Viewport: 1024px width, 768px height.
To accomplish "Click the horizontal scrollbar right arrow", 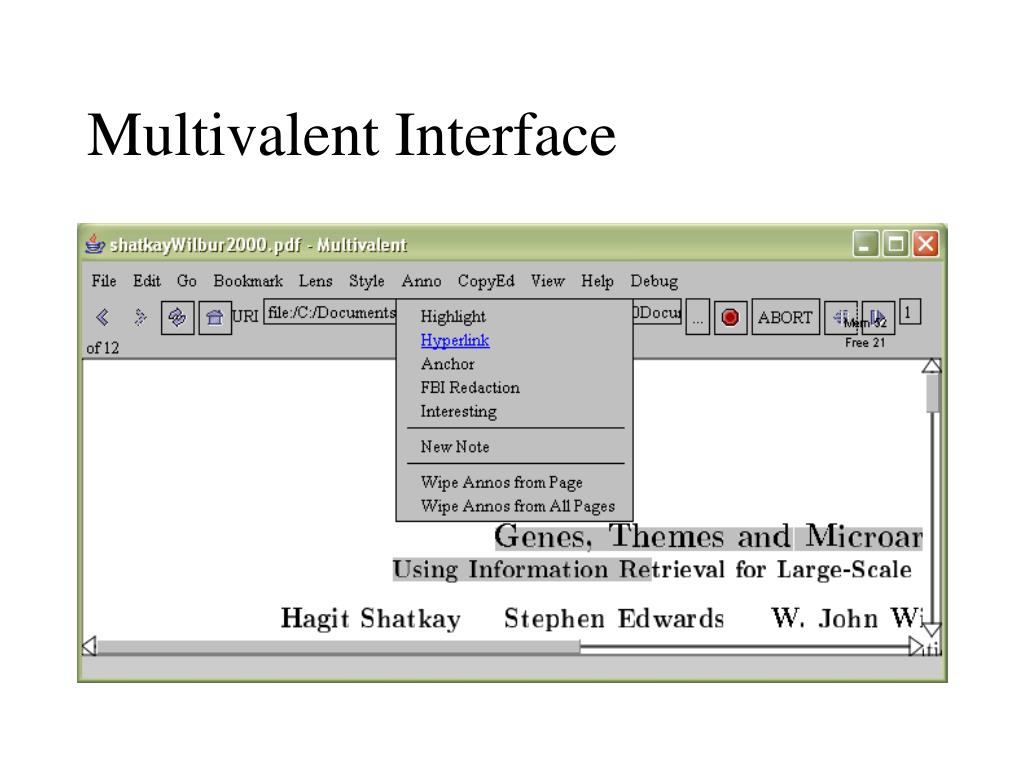I will tap(916, 647).
